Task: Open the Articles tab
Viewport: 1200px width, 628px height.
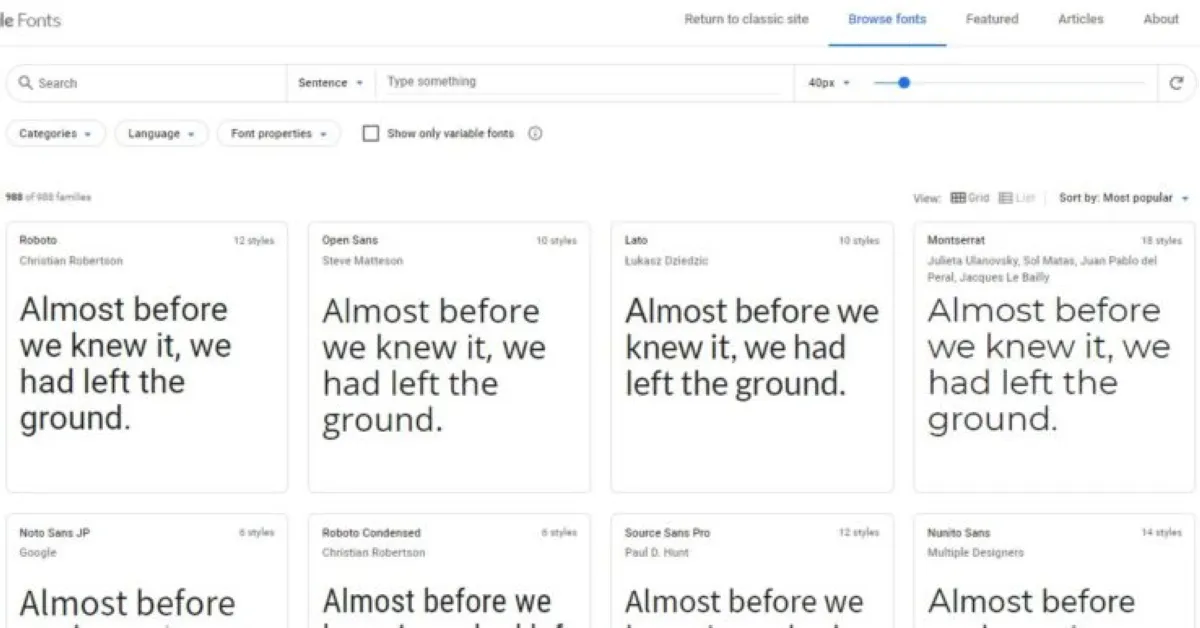Action: [x=1080, y=19]
